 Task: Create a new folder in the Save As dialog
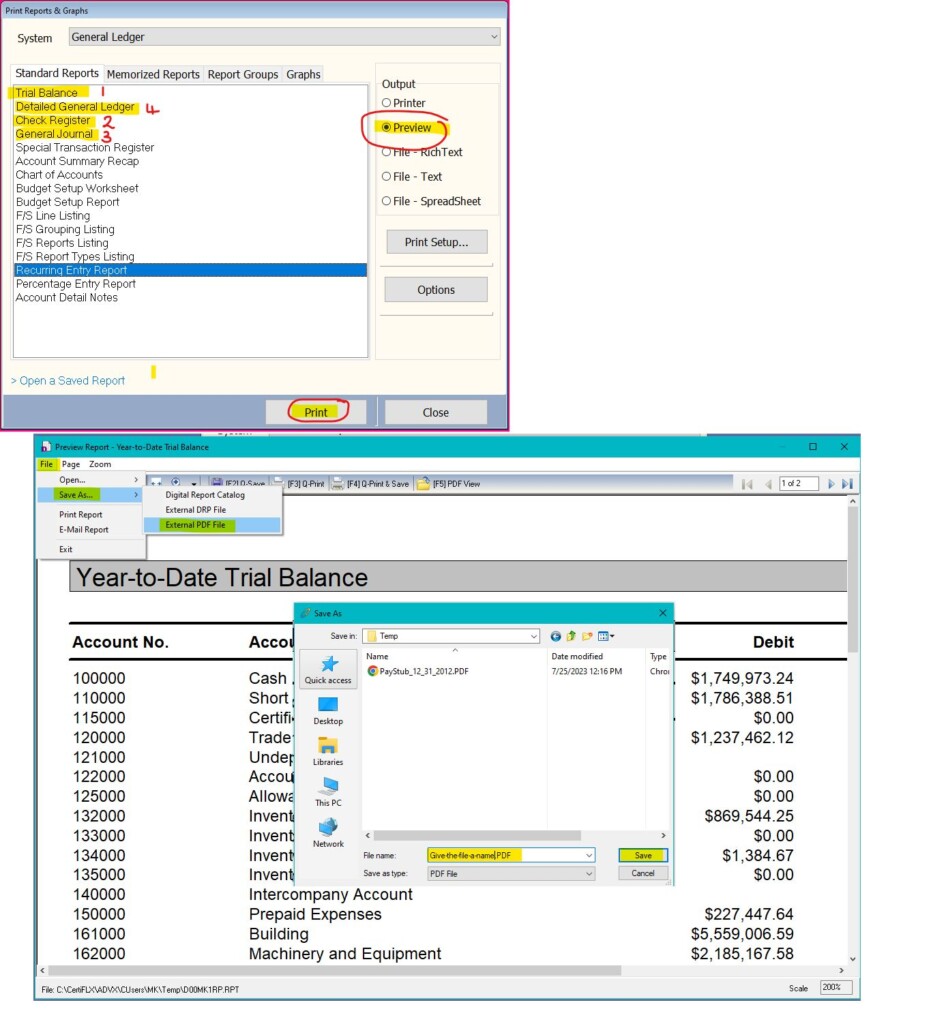pyautogui.click(x=587, y=636)
